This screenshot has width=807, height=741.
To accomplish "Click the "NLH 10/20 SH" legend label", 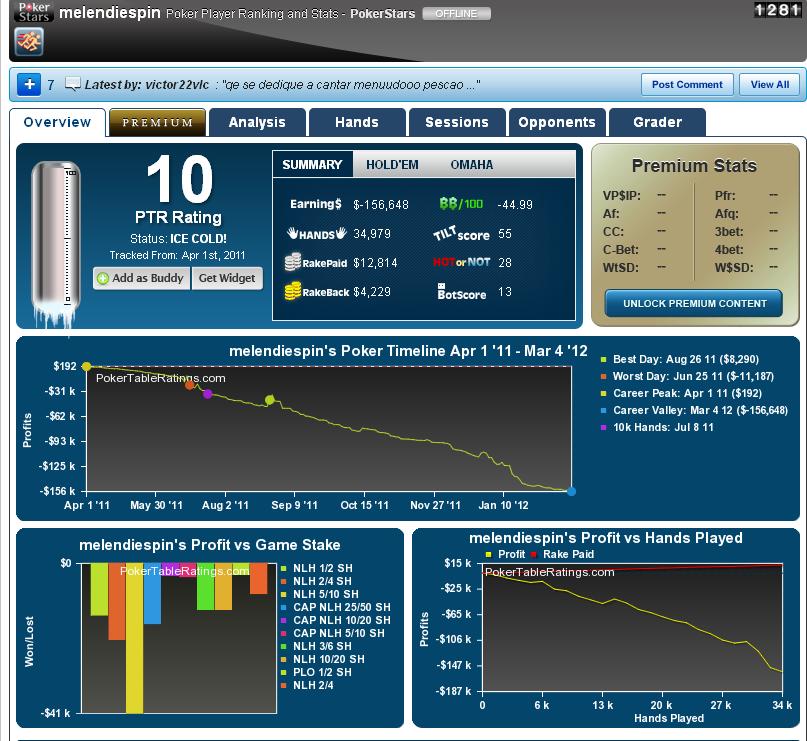I will [x=329, y=660].
